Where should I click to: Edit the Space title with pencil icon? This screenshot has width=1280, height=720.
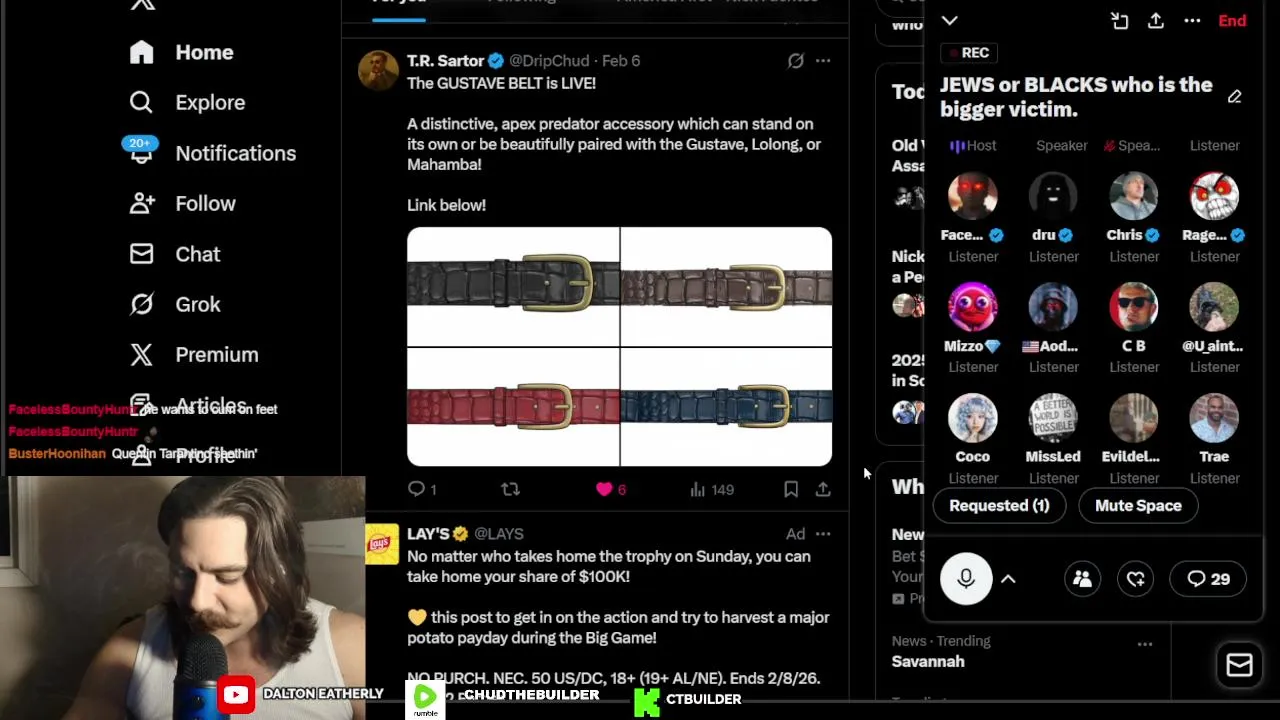[x=1235, y=97]
